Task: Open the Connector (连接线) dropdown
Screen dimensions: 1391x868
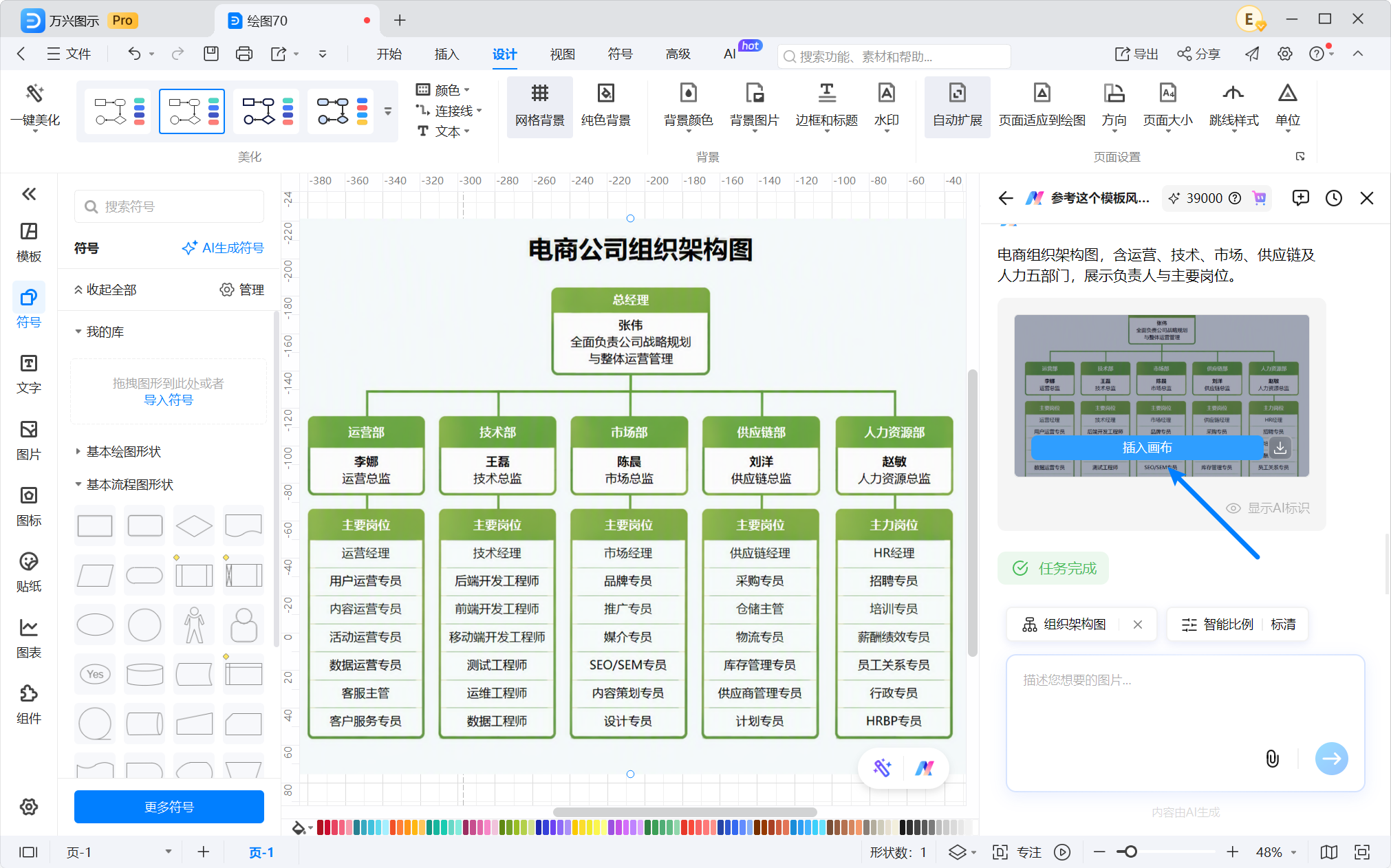Action: (x=449, y=111)
